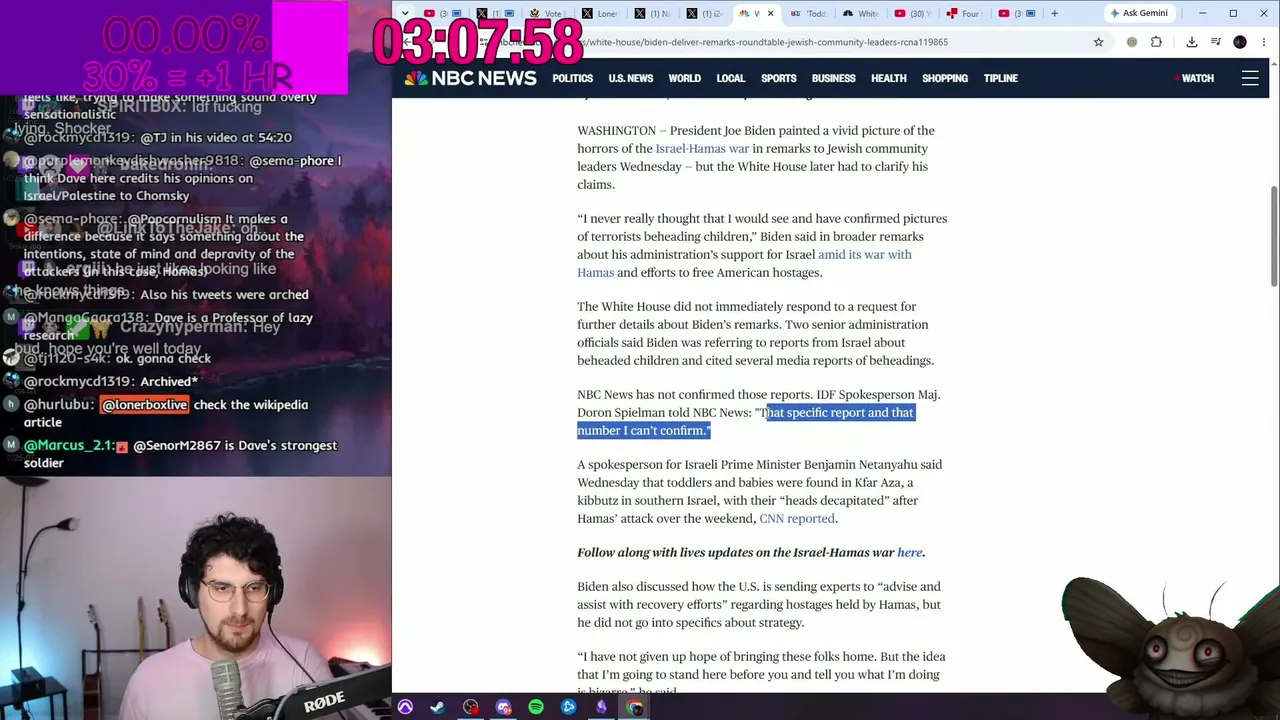
Task: Click the Watch live button
Action: coord(1195,78)
